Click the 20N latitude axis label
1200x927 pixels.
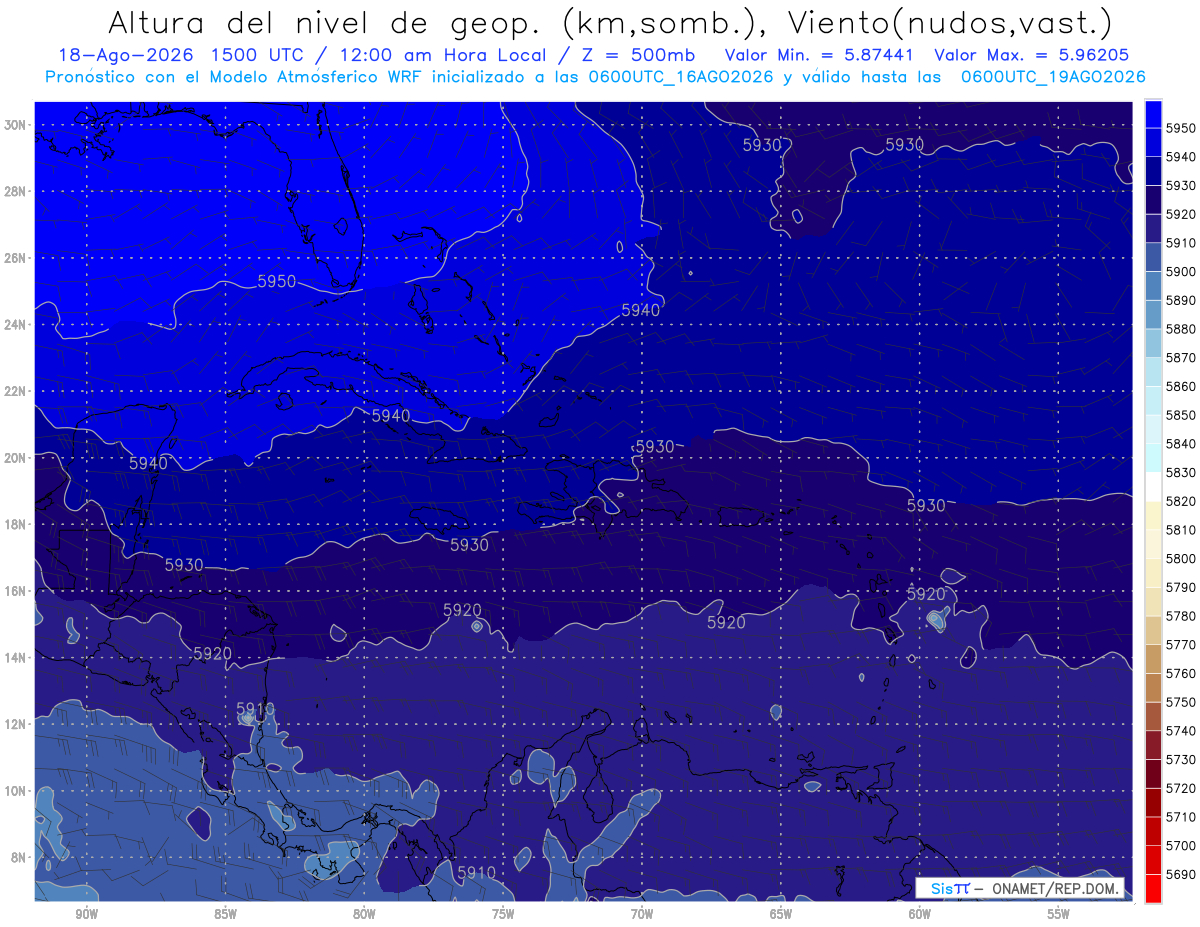coord(14,458)
